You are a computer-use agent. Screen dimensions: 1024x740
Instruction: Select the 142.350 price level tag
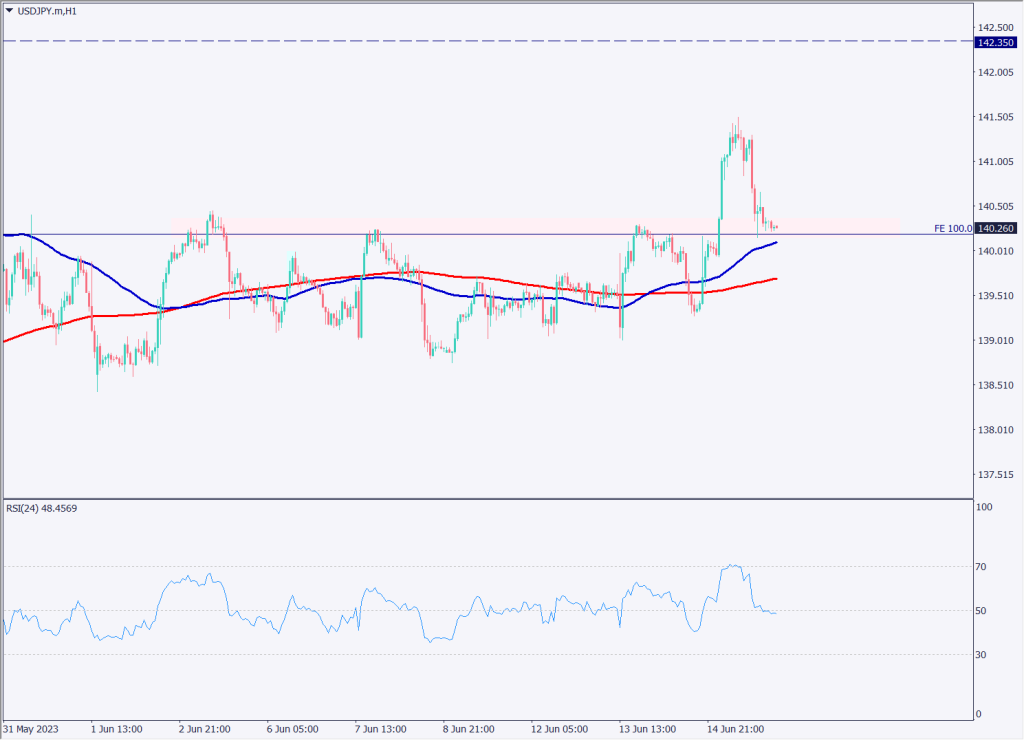(x=996, y=41)
